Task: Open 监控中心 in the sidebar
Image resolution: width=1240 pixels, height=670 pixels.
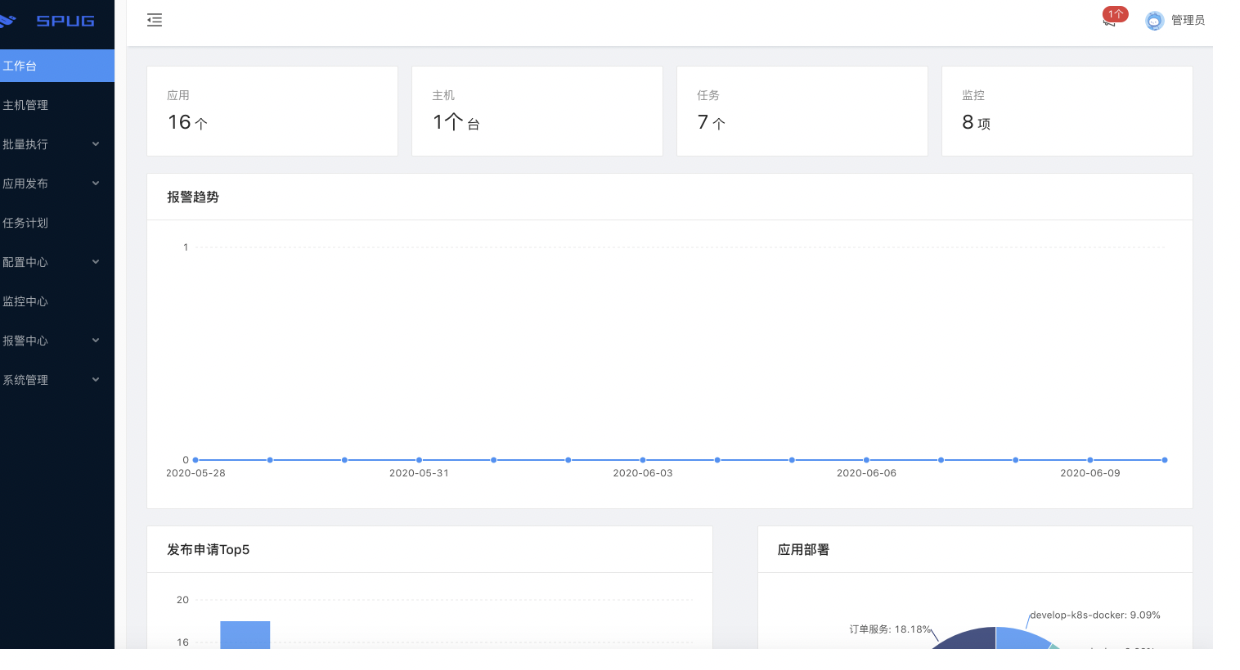Action: (57, 301)
